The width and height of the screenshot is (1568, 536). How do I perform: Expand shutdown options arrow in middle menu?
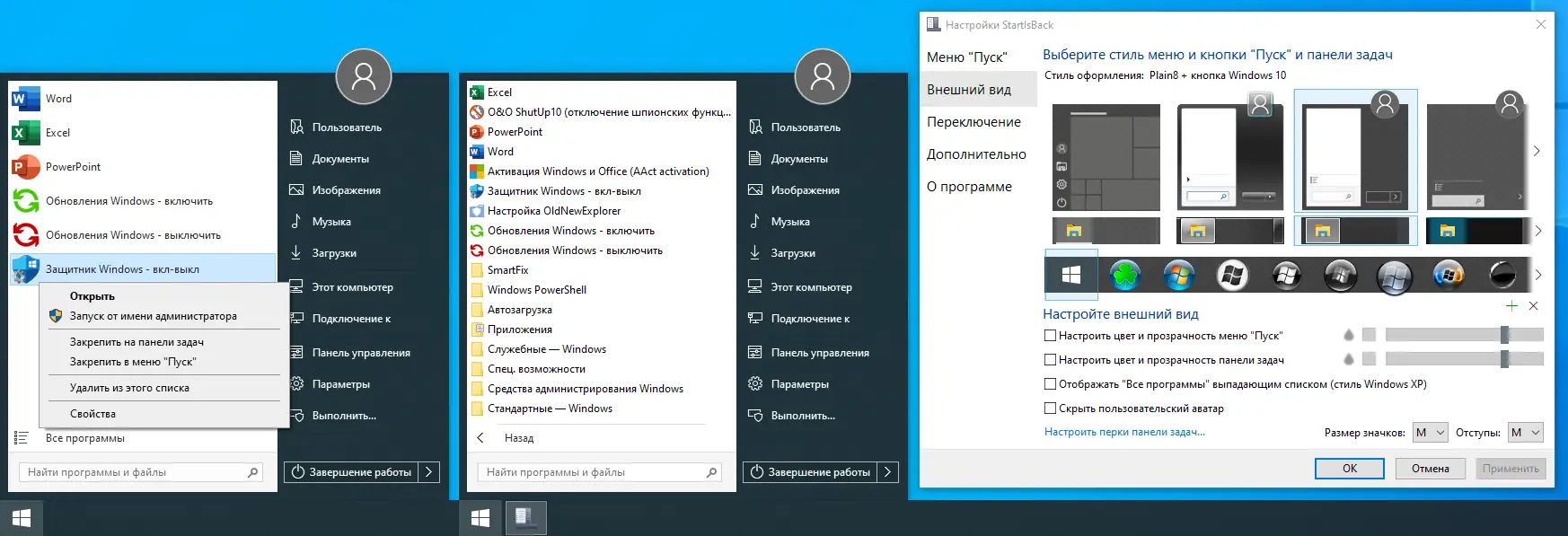888,472
